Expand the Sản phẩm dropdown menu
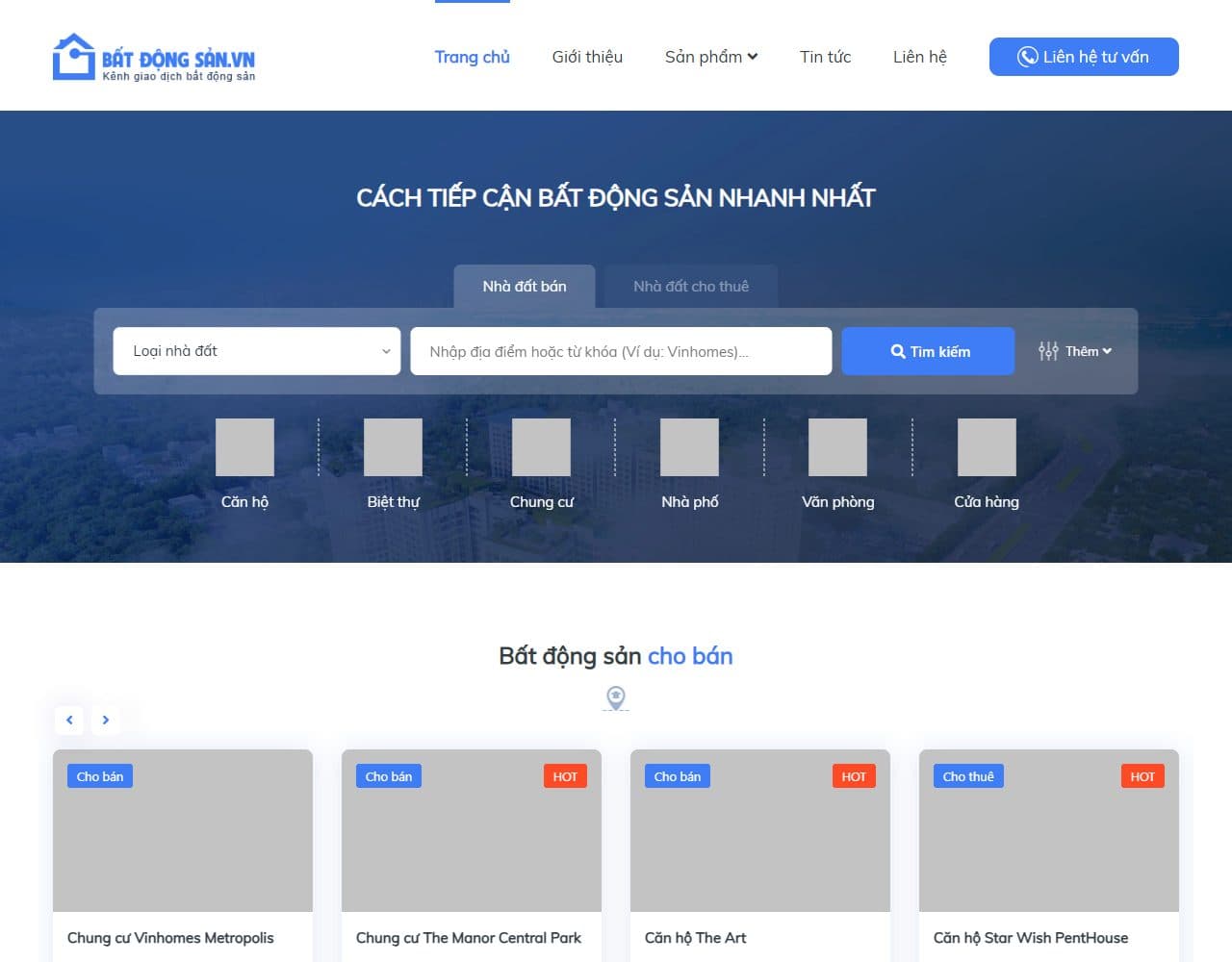This screenshot has width=1232, height=962. [x=711, y=57]
